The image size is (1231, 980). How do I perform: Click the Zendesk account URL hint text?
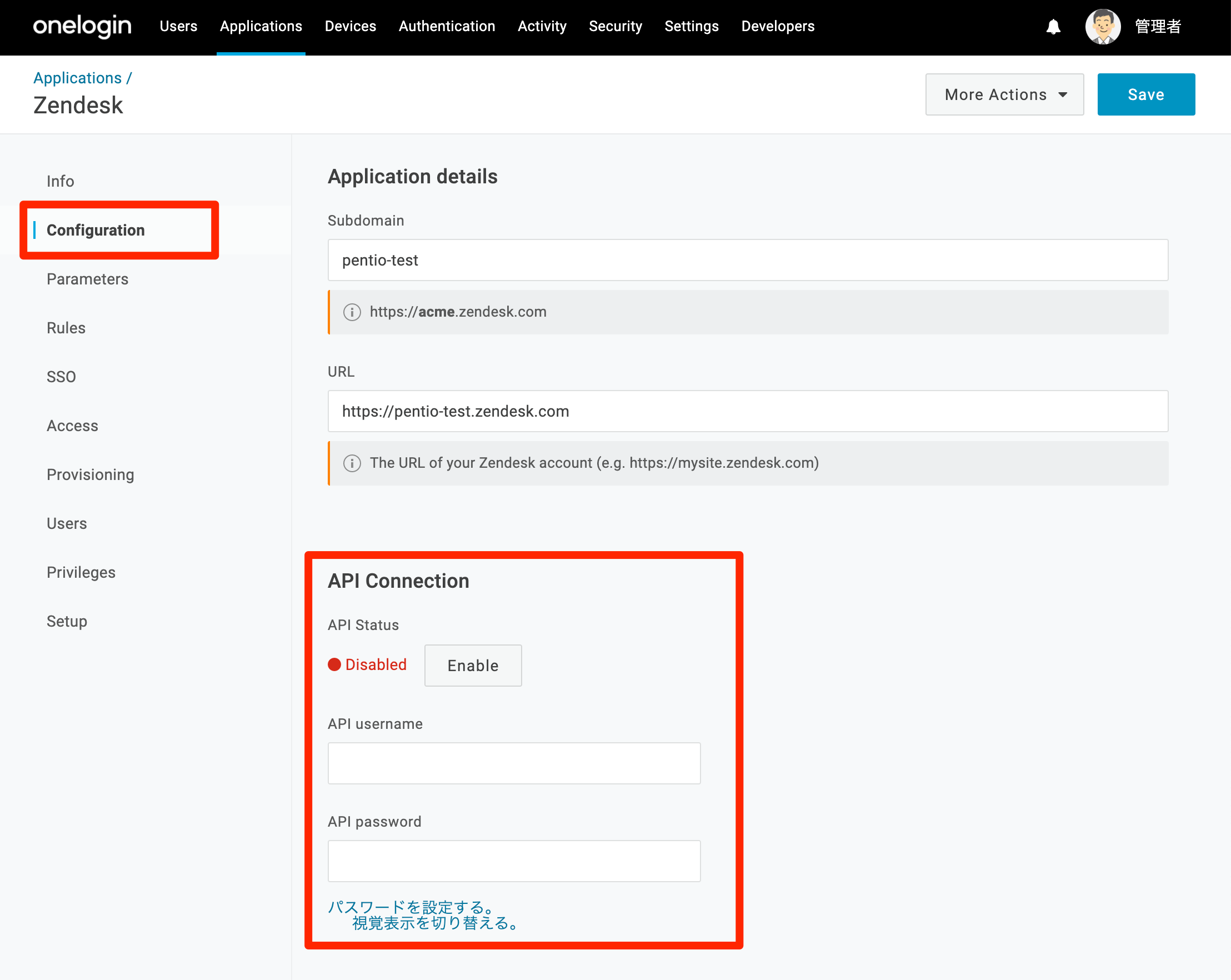click(594, 463)
